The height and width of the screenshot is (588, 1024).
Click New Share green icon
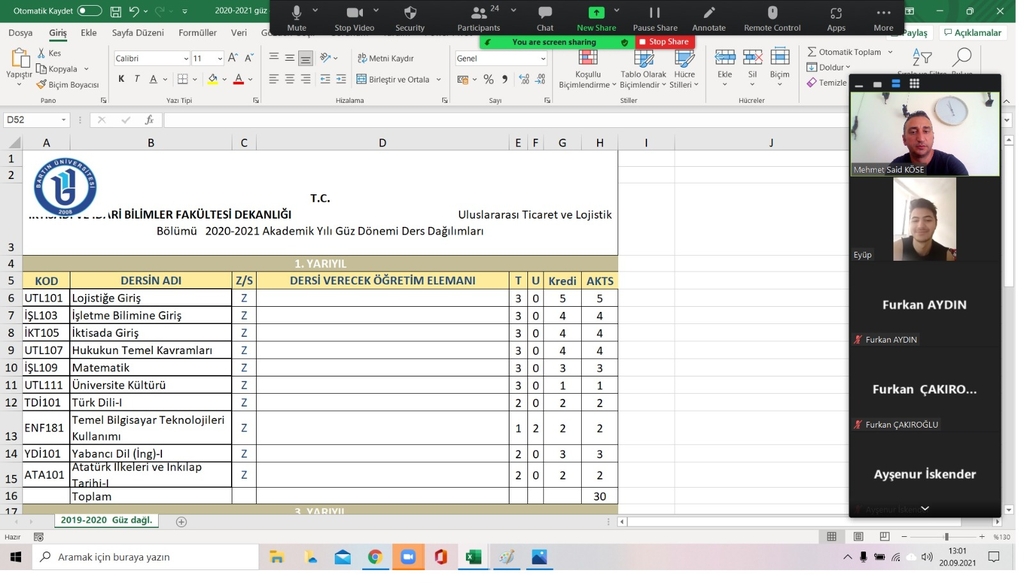click(596, 12)
